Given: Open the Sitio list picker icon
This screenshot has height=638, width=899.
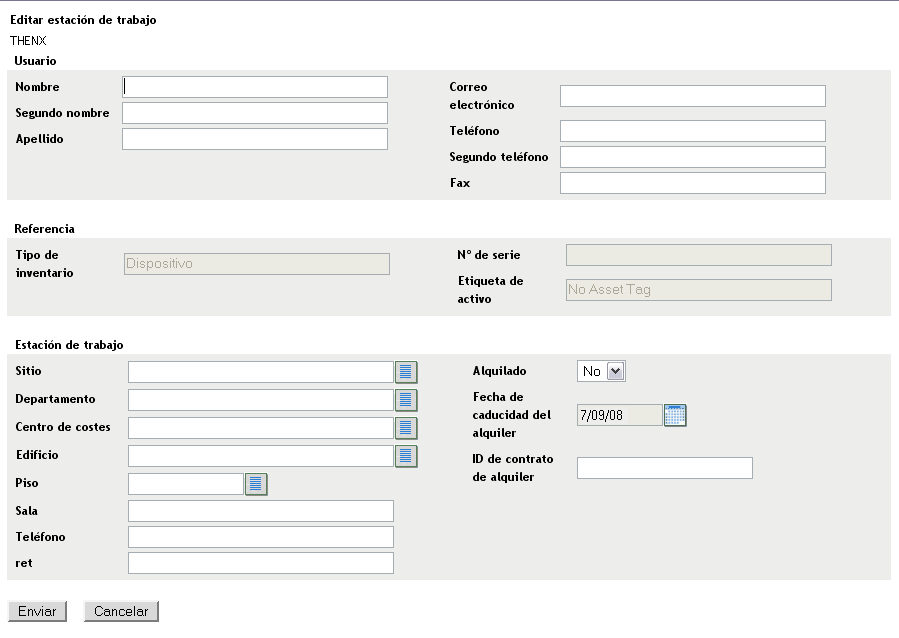Looking at the screenshot, I should coord(406,372).
